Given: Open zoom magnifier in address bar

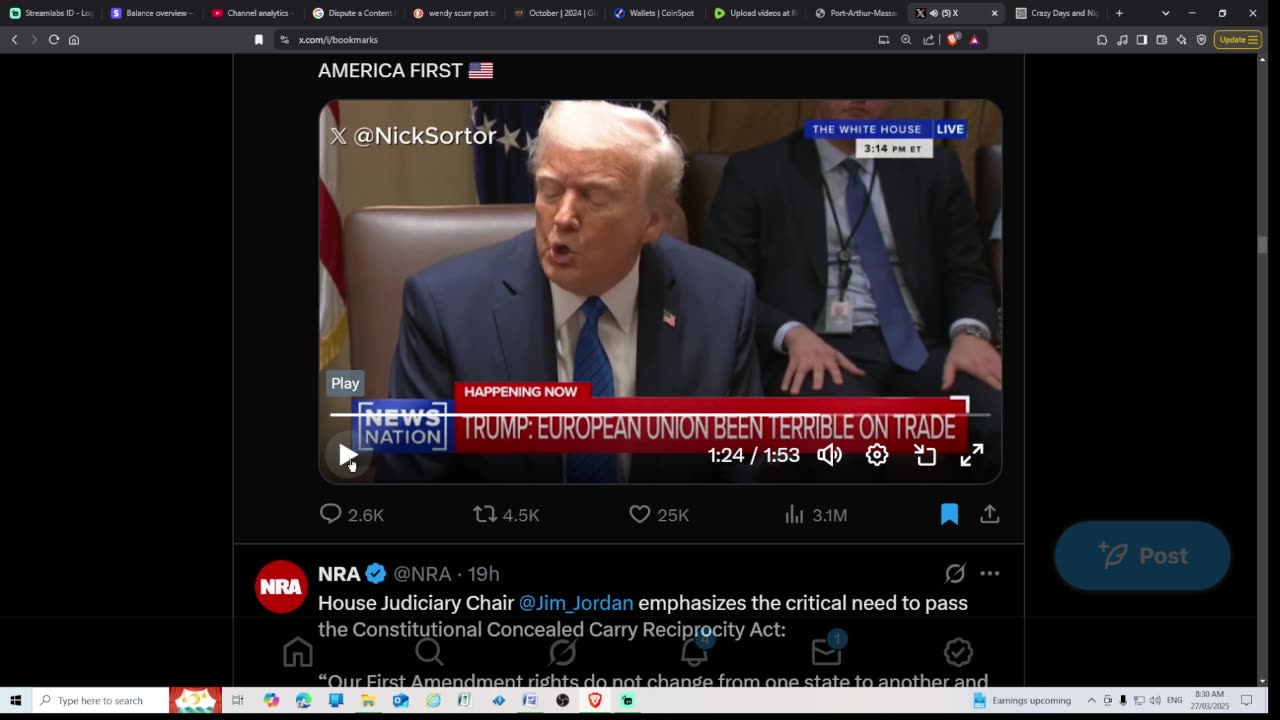Looking at the screenshot, I should click(x=906, y=39).
